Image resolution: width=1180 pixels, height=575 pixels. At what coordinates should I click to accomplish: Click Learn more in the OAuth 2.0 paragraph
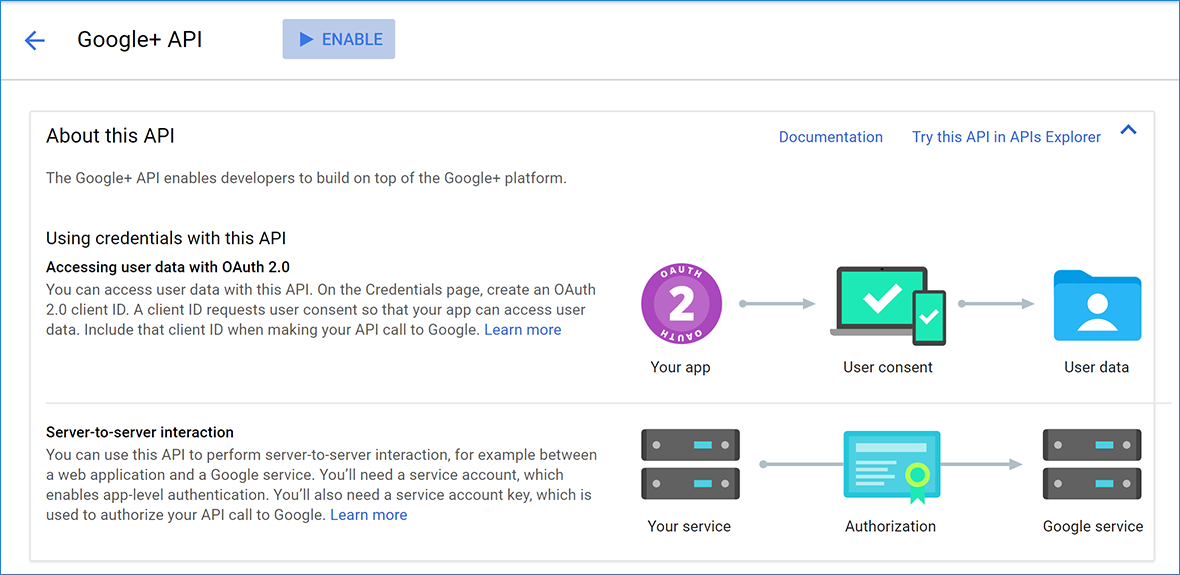522,330
